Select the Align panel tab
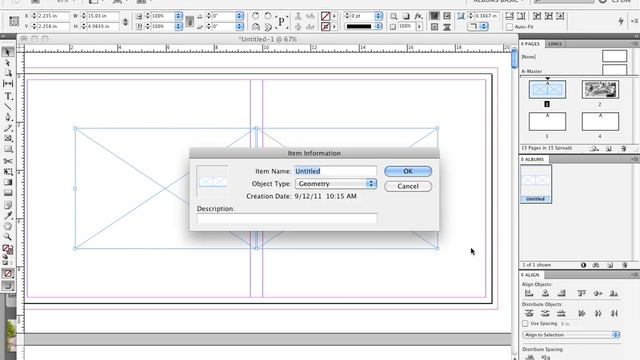 tap(530, 275)
